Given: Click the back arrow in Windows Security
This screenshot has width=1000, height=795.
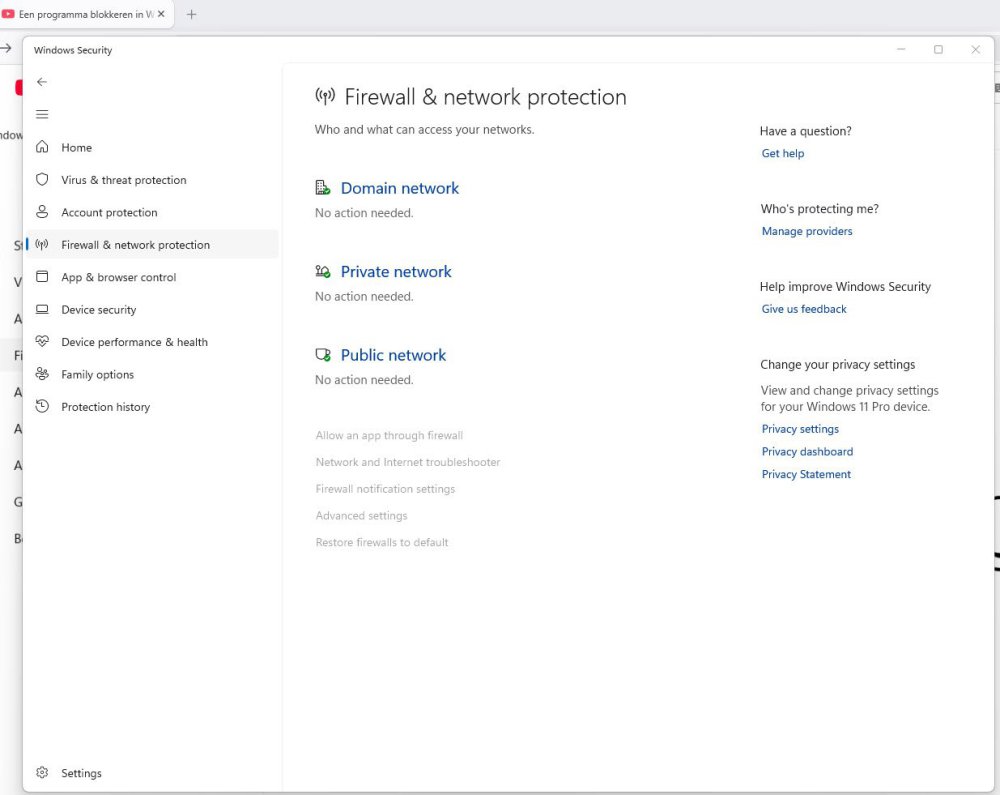Looking at the screenshot, I should point(42,82).
